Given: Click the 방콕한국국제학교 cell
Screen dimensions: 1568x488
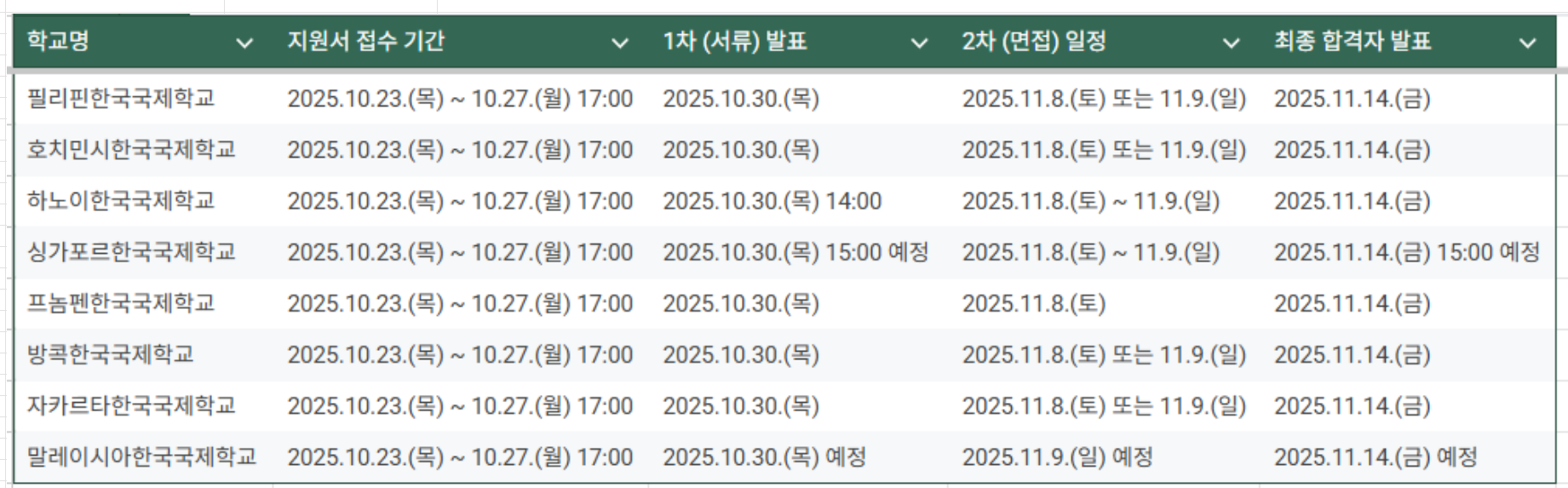Looking at the screenshot, I should [x=111, y=354].
